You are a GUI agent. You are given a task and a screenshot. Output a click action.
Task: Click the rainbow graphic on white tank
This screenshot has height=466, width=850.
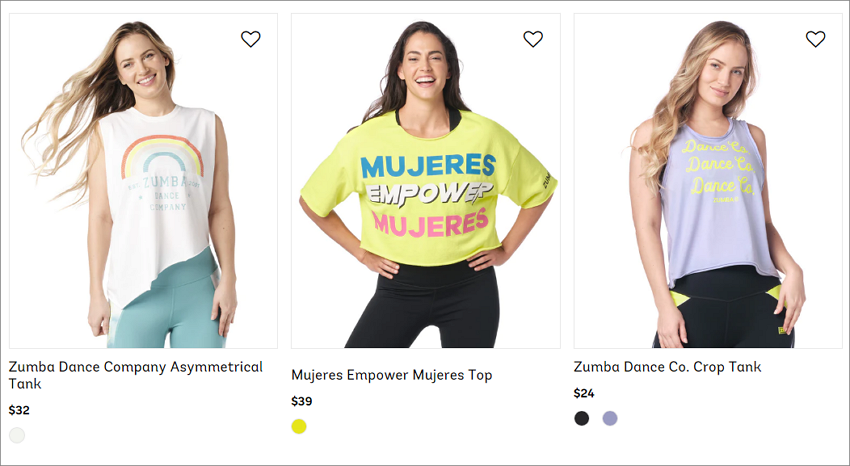(162, 157)
